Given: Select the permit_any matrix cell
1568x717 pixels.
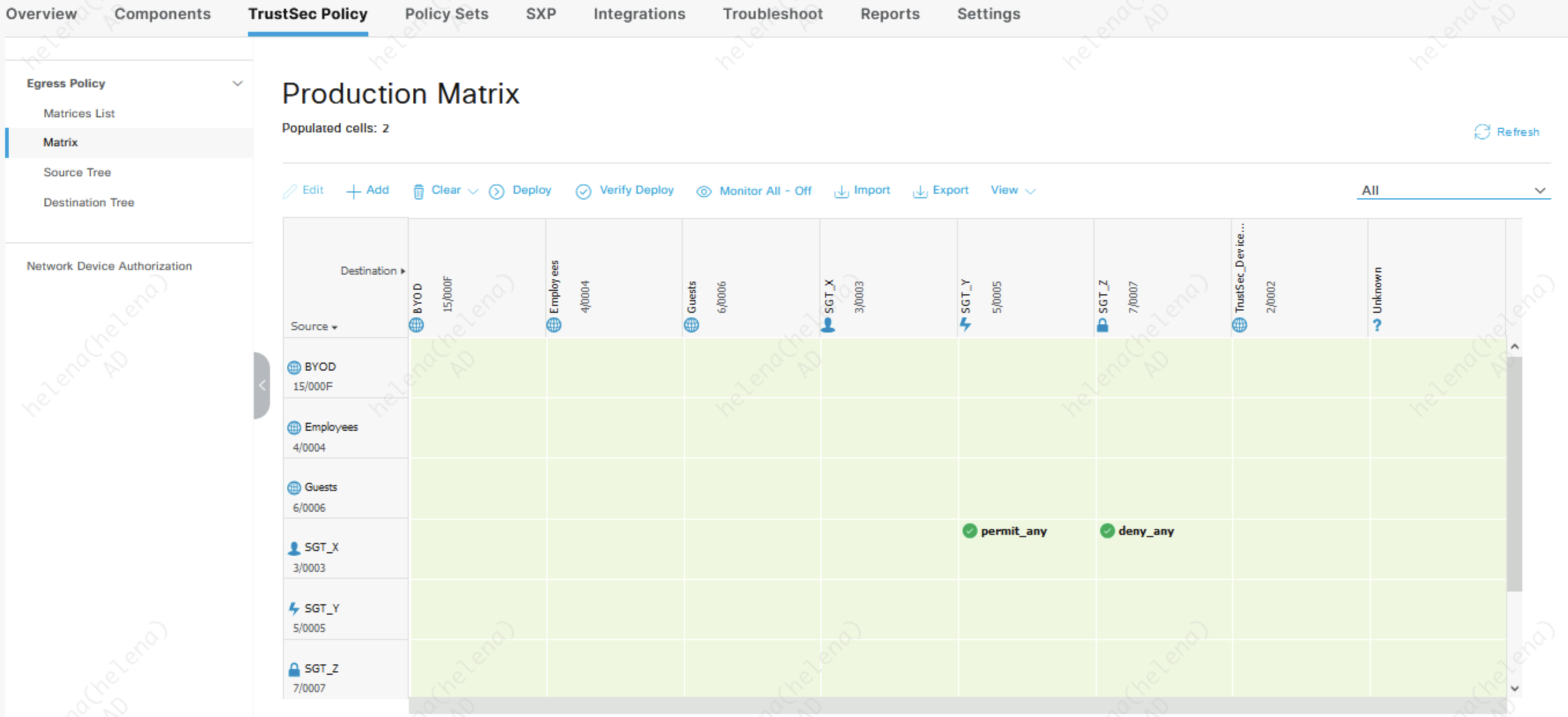Looking at the screenshot, I should 1013,531.
